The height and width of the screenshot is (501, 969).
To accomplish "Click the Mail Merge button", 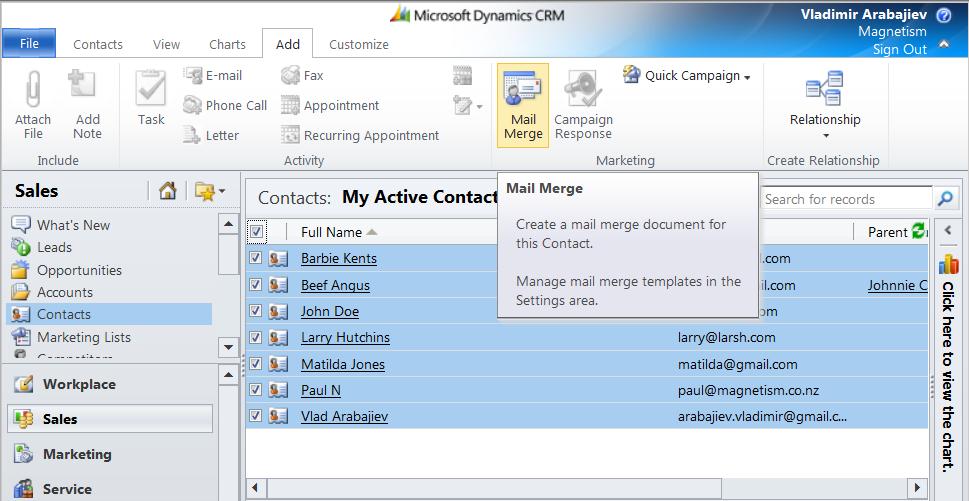I will (x=523, y=106).
